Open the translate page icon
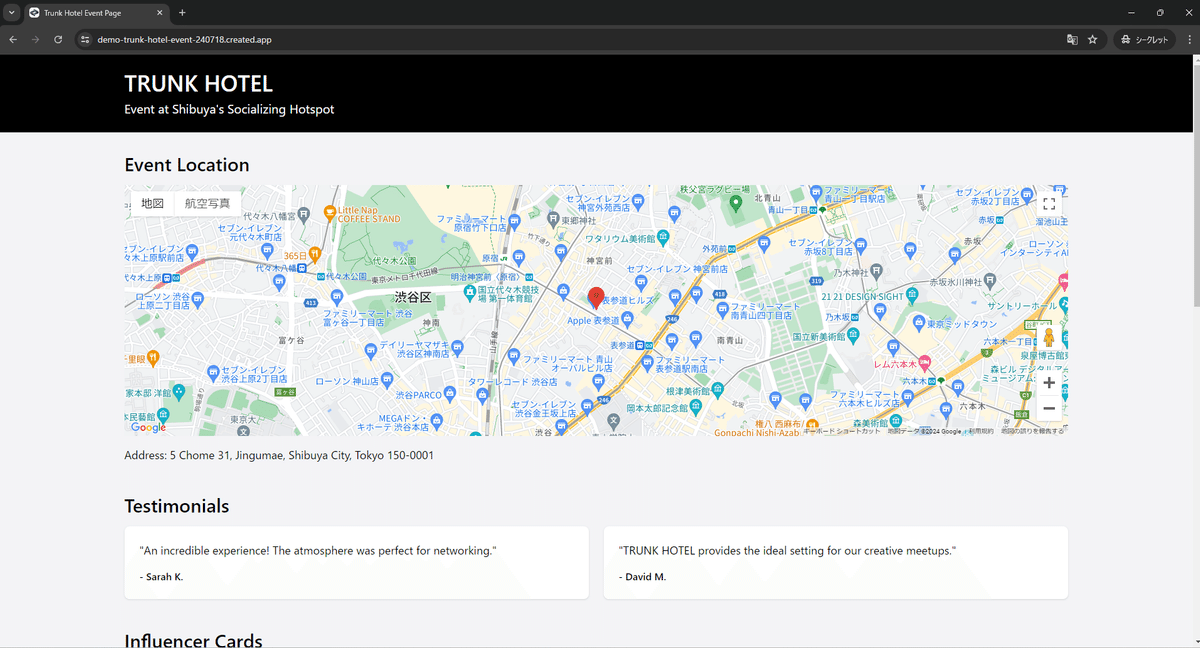Screen dimensions: 1200x648 click(x=1072, y=40)
